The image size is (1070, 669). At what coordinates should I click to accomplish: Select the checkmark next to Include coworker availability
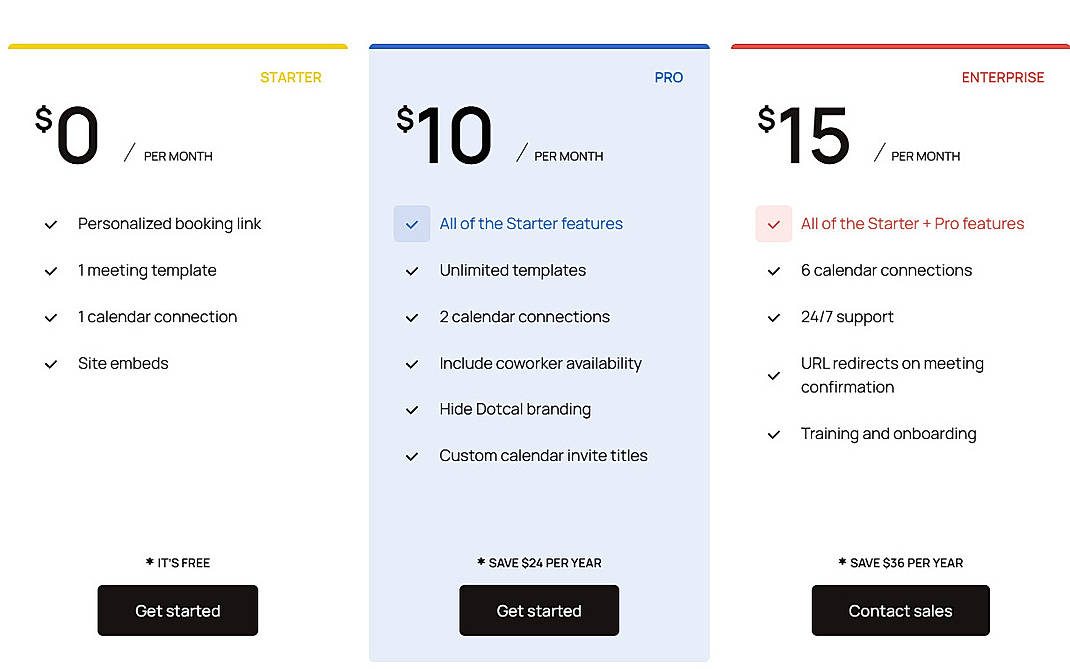point(412,364)
